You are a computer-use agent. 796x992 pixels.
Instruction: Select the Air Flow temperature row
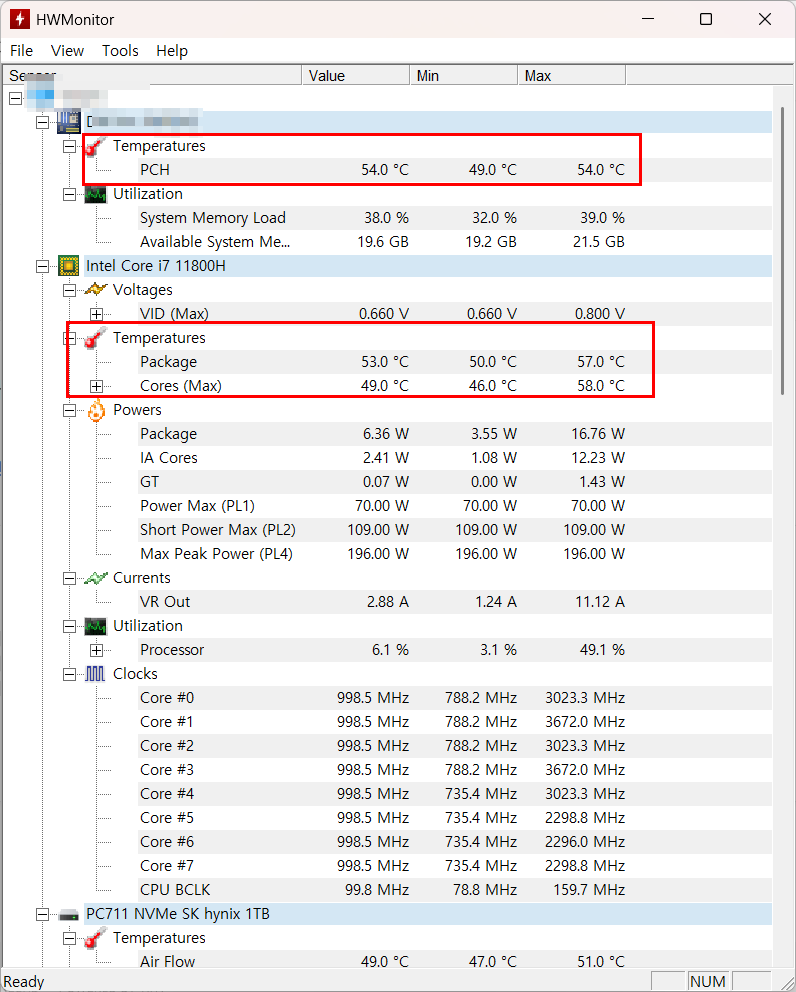click(x=454, y=962)
